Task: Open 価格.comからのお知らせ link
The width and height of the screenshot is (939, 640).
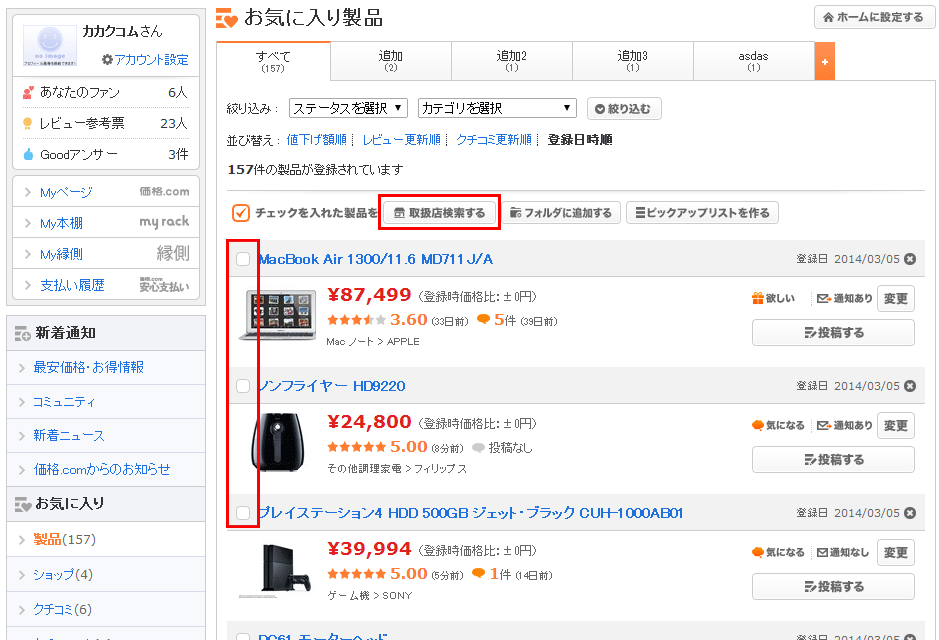Action: point(102,470)
